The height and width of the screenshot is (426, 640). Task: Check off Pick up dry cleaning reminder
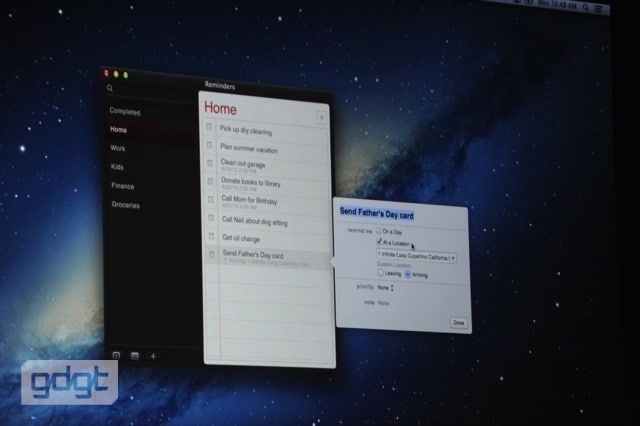click(x=210, y=128)
